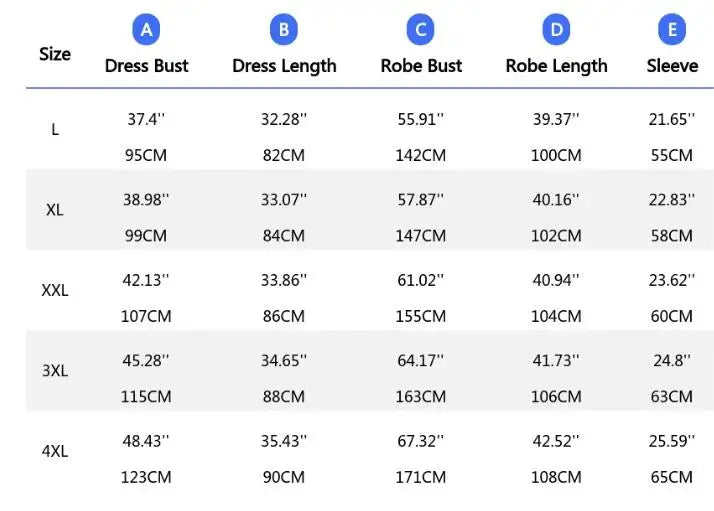Click the blue E circle icon
The image size is (714, 511).
672,30
